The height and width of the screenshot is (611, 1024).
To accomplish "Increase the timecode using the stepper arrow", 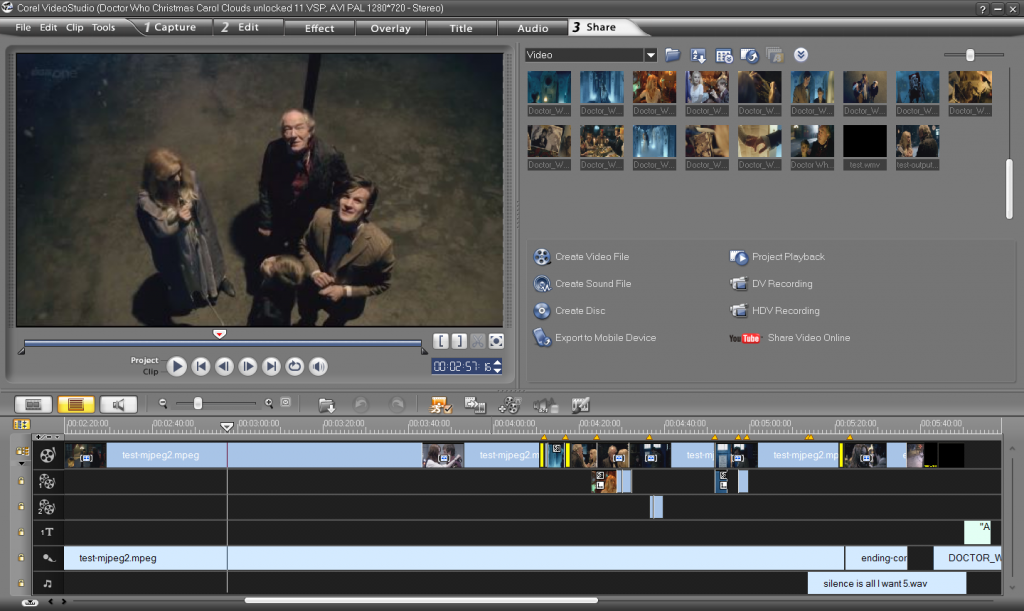I will 498,363.
